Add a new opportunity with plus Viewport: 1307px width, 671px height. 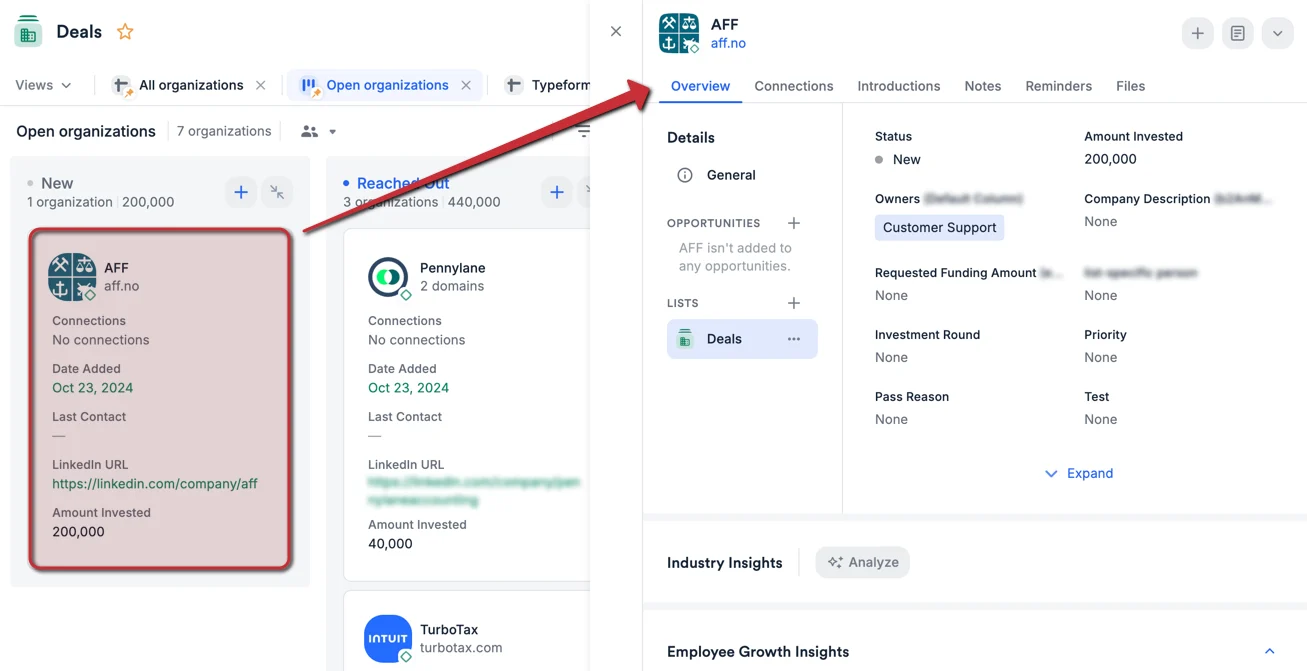793,223
